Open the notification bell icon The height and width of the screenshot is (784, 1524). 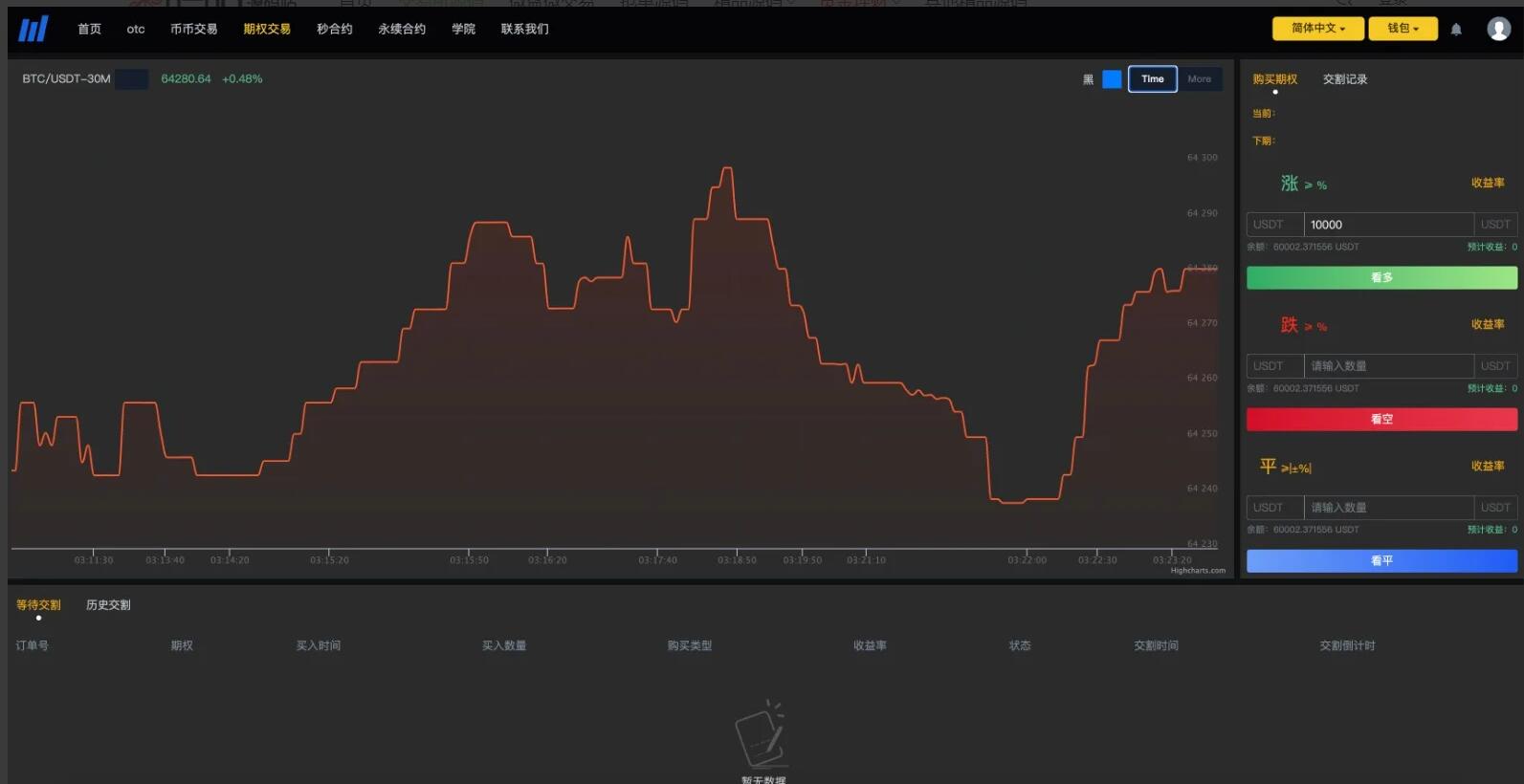(1456, 30)
